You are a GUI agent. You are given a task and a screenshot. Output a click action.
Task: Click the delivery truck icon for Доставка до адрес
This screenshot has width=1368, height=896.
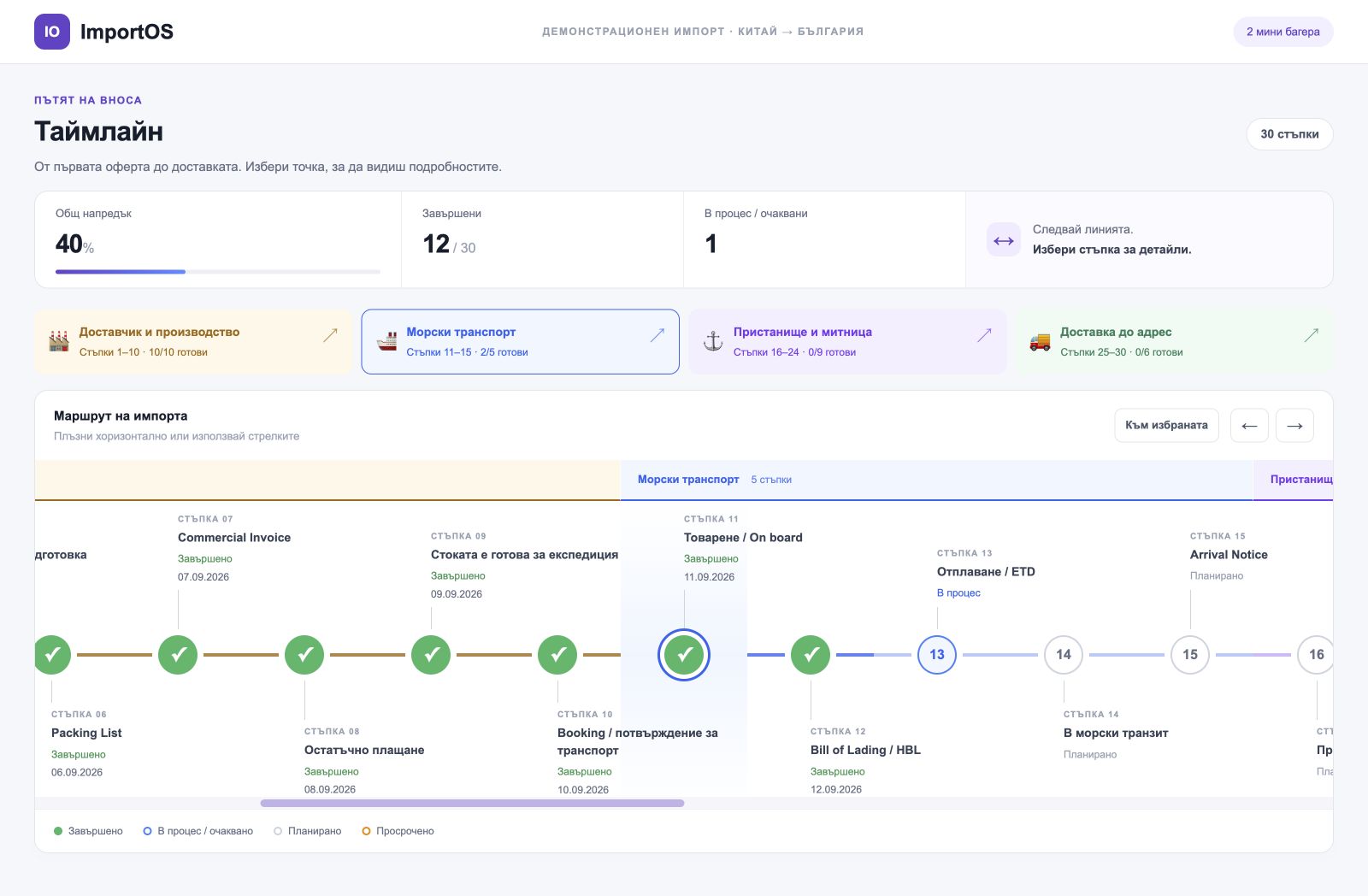pyautogui.click(x=1040, y=341)
